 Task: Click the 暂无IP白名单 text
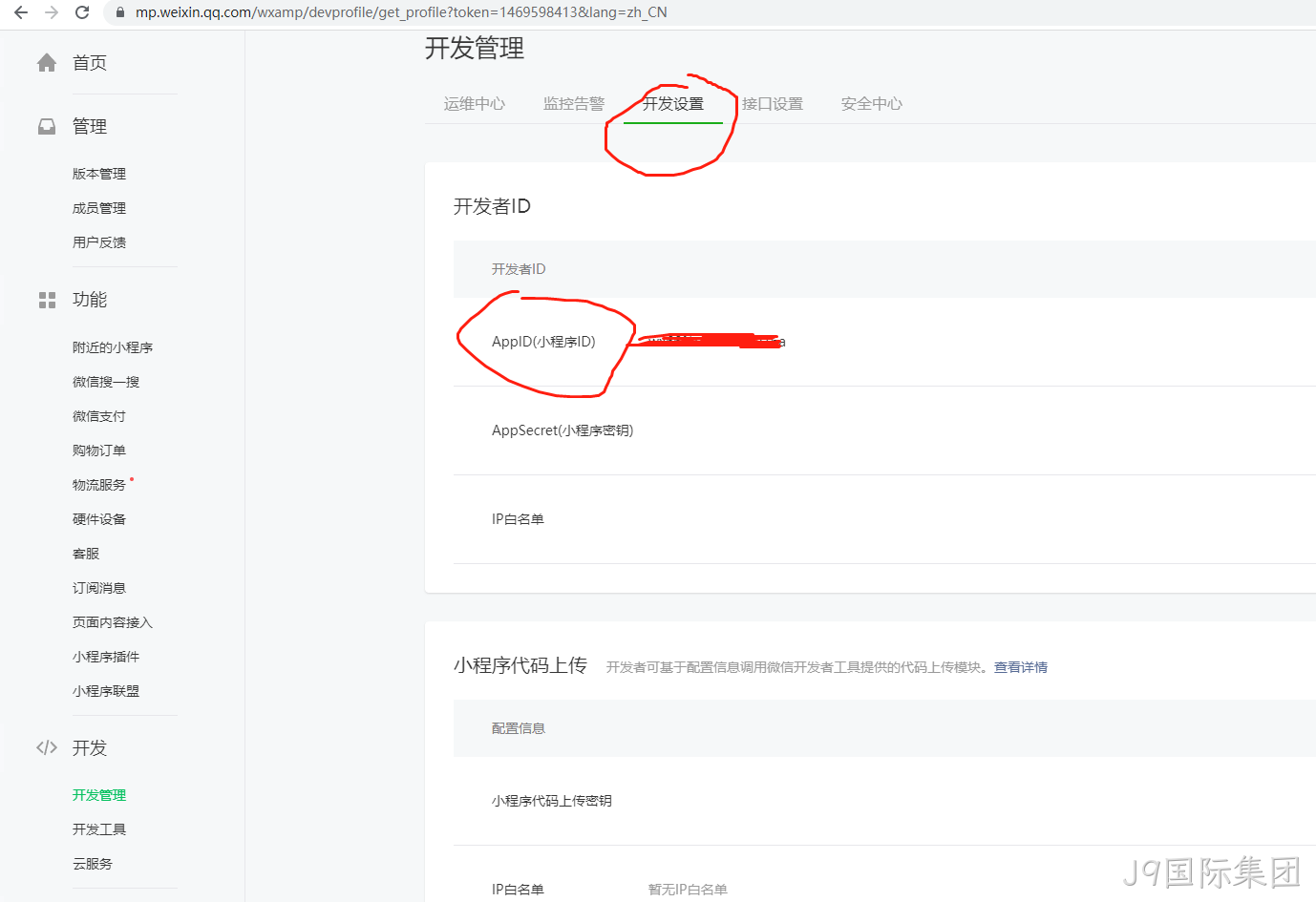[688, 890]
